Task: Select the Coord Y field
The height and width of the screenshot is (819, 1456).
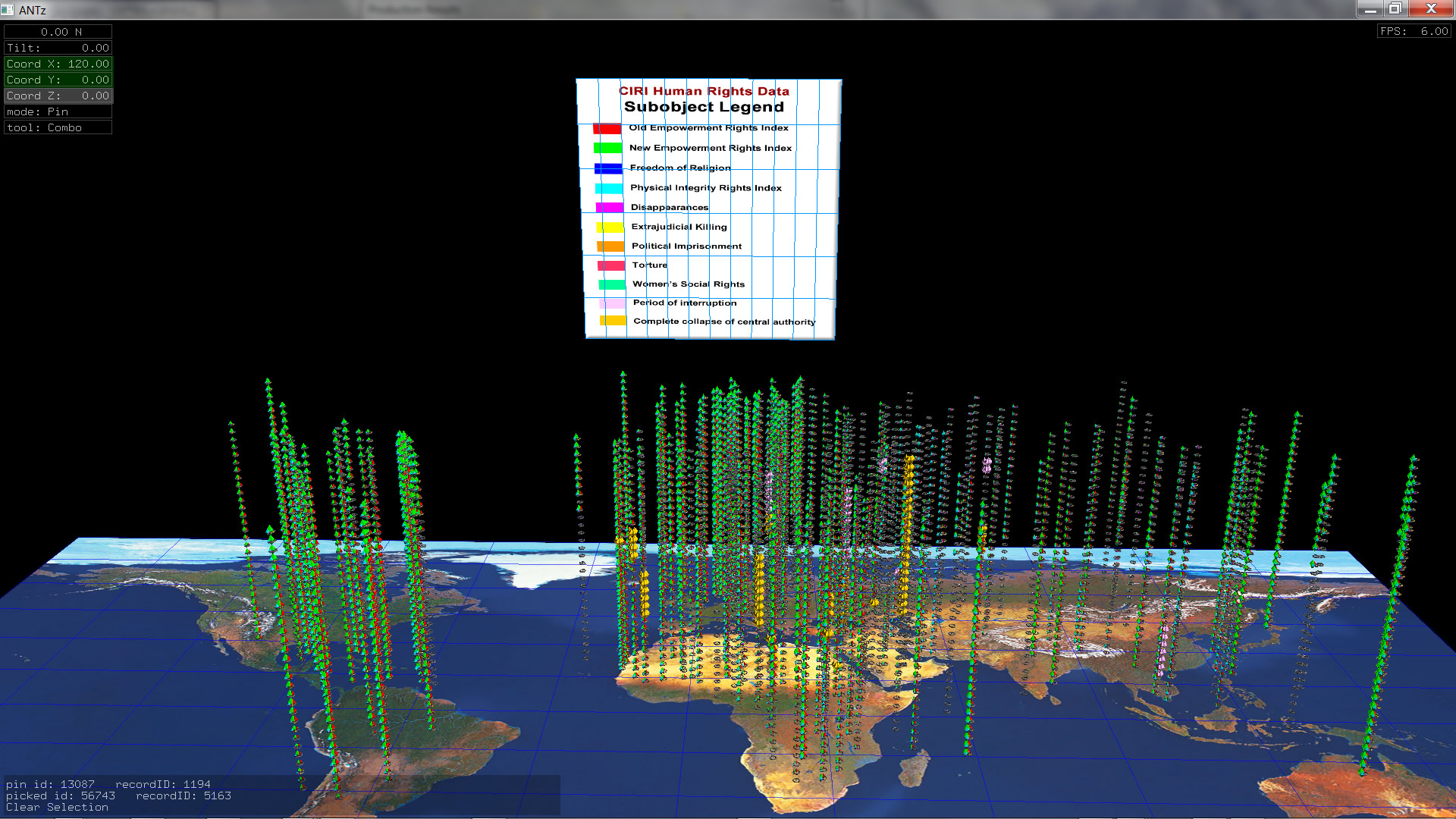Action: pos(58,80)
